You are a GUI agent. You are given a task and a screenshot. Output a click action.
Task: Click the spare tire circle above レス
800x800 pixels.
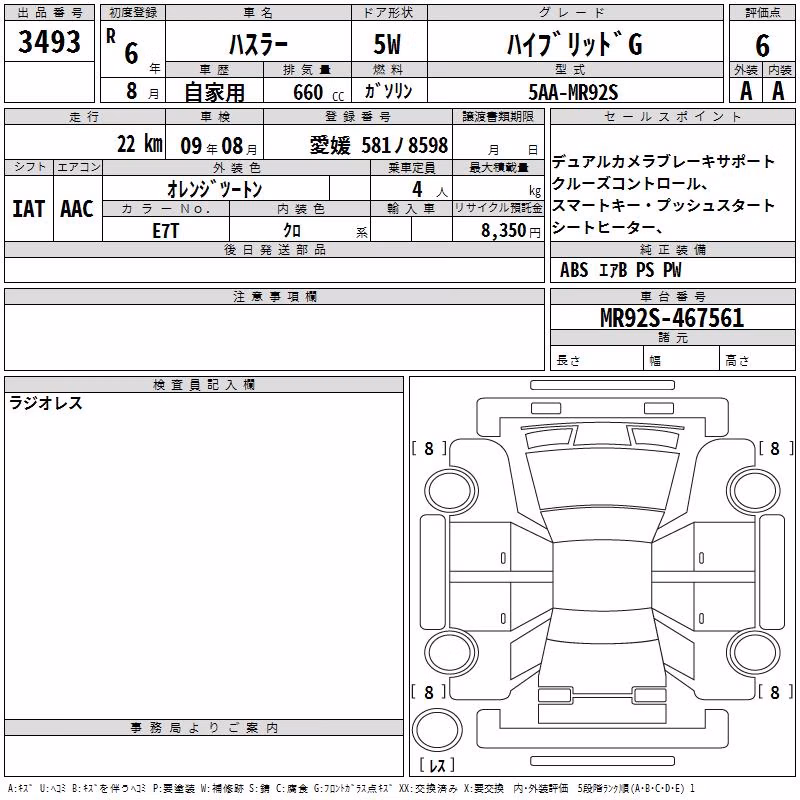point(437,730)
